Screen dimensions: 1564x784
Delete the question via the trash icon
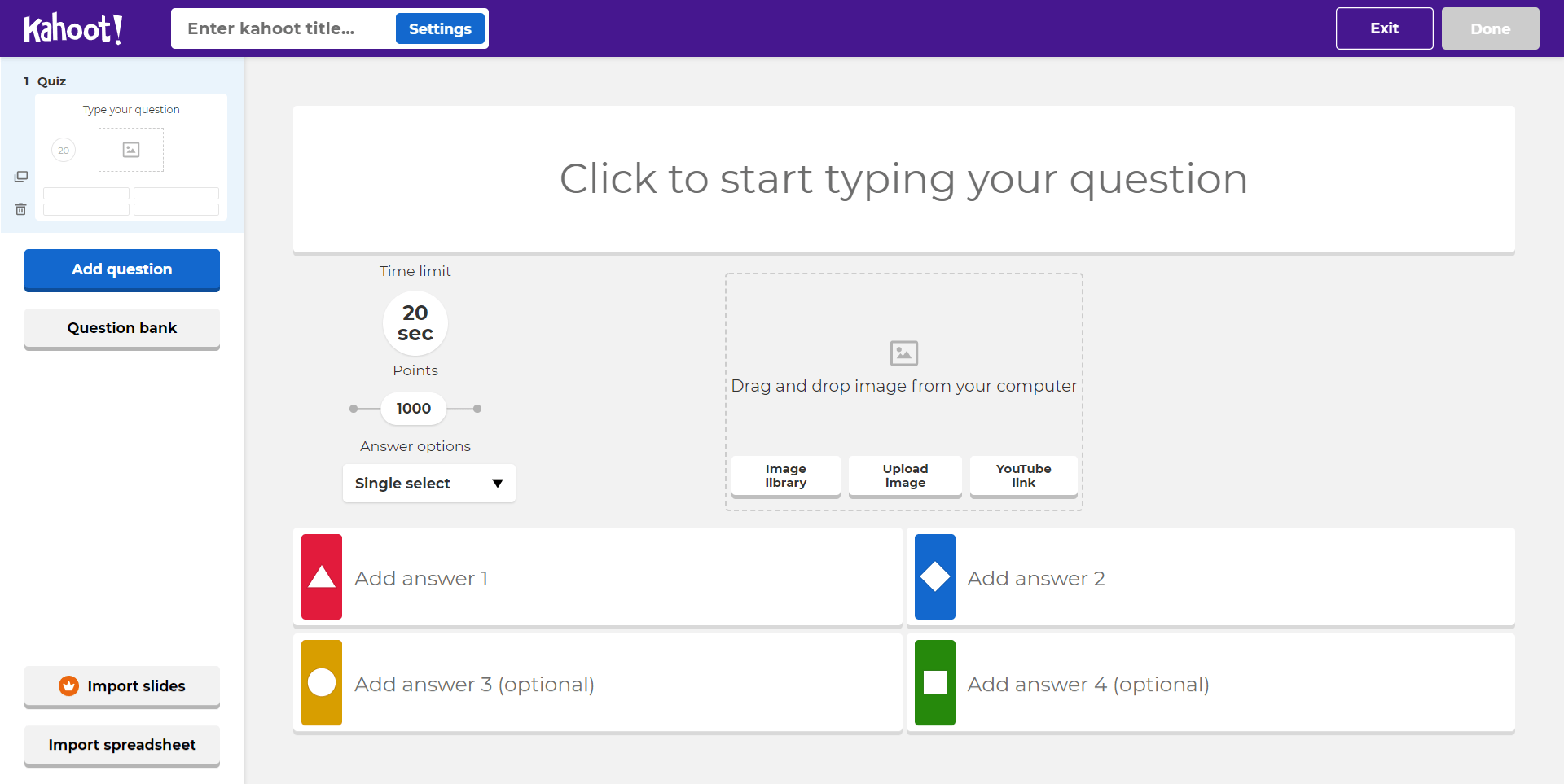[21, 209]
